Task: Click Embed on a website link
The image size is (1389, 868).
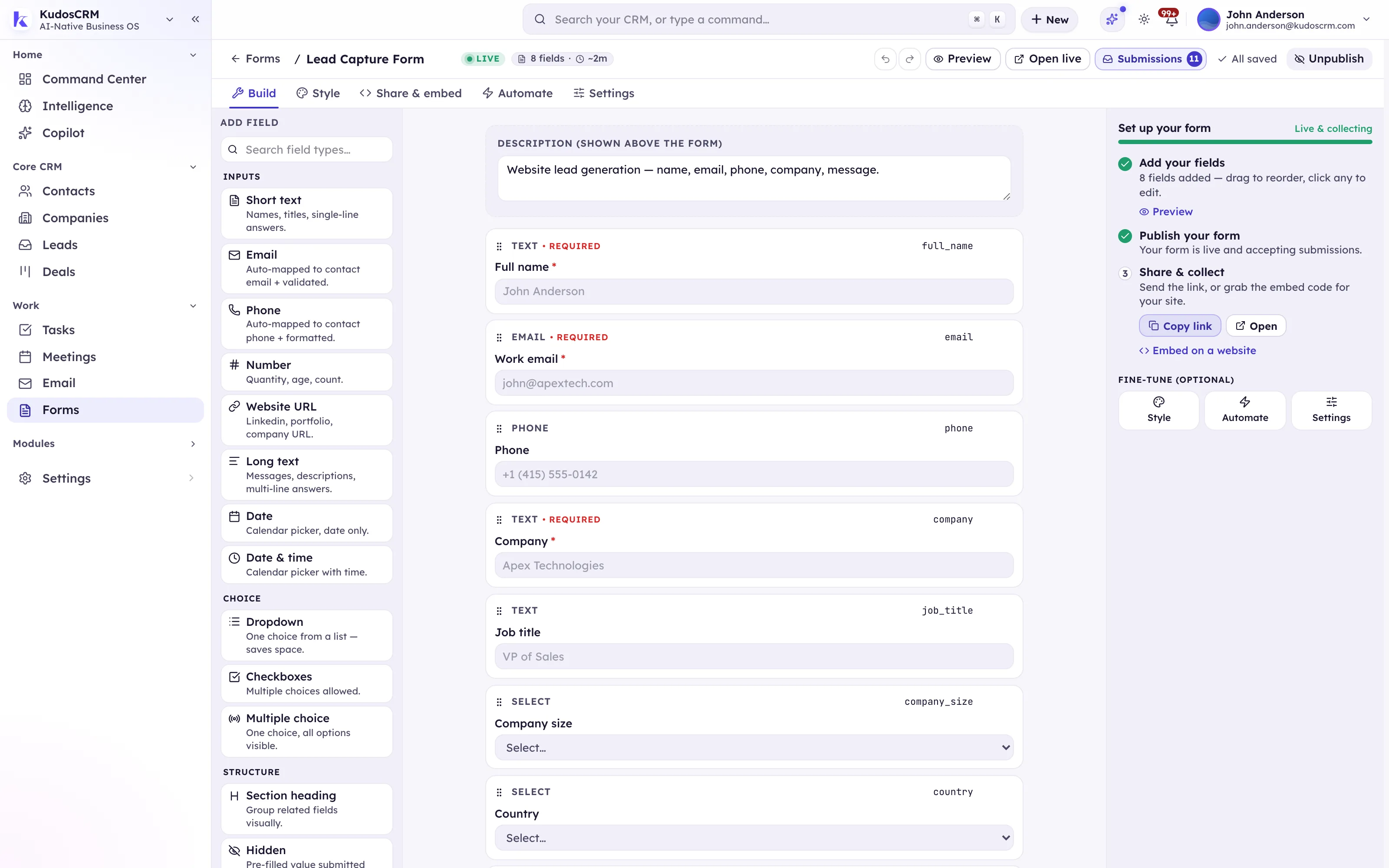Action: tap(1197, 351)
